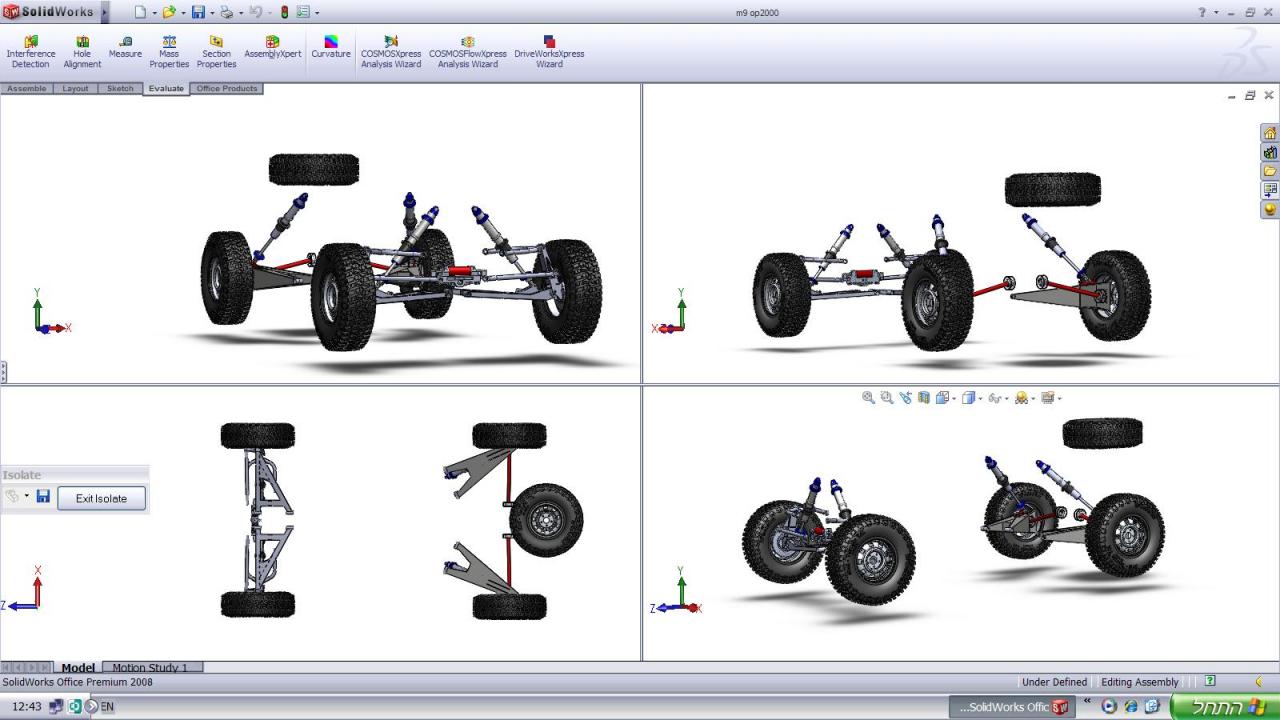Click the Rebuild traffic light icon
This screenshot has width=1280, height=720.
point(284,13)
